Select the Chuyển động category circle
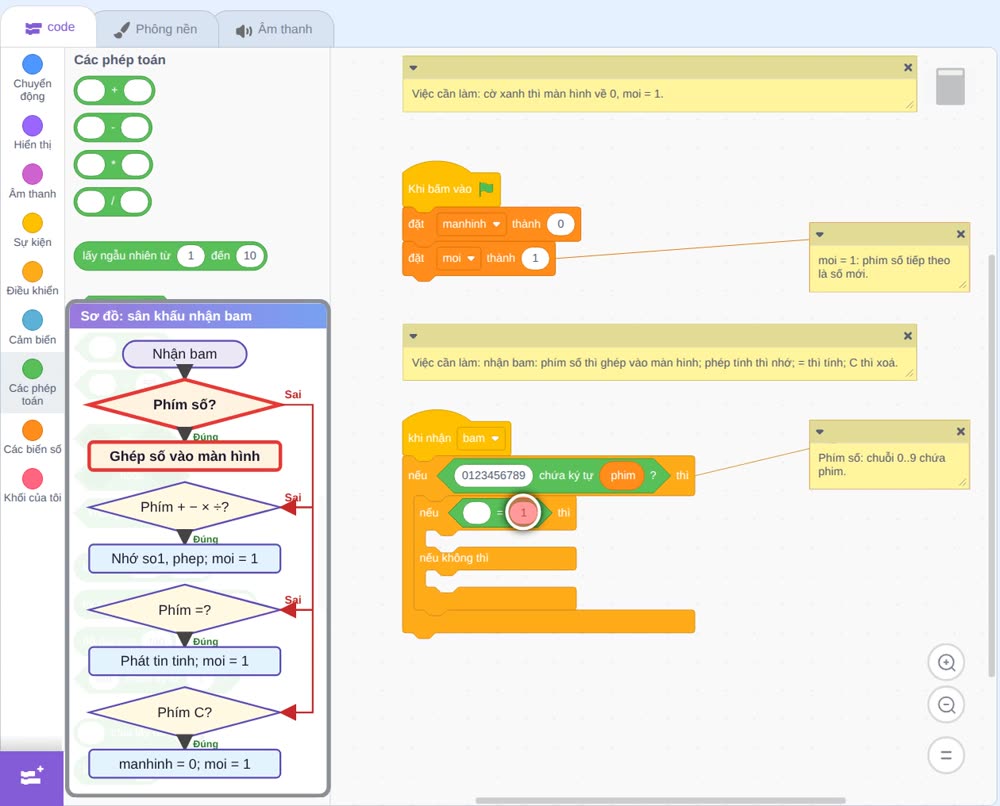Image resolution: width=1000 pixels, height=806 pixels. tap(33, 64)
